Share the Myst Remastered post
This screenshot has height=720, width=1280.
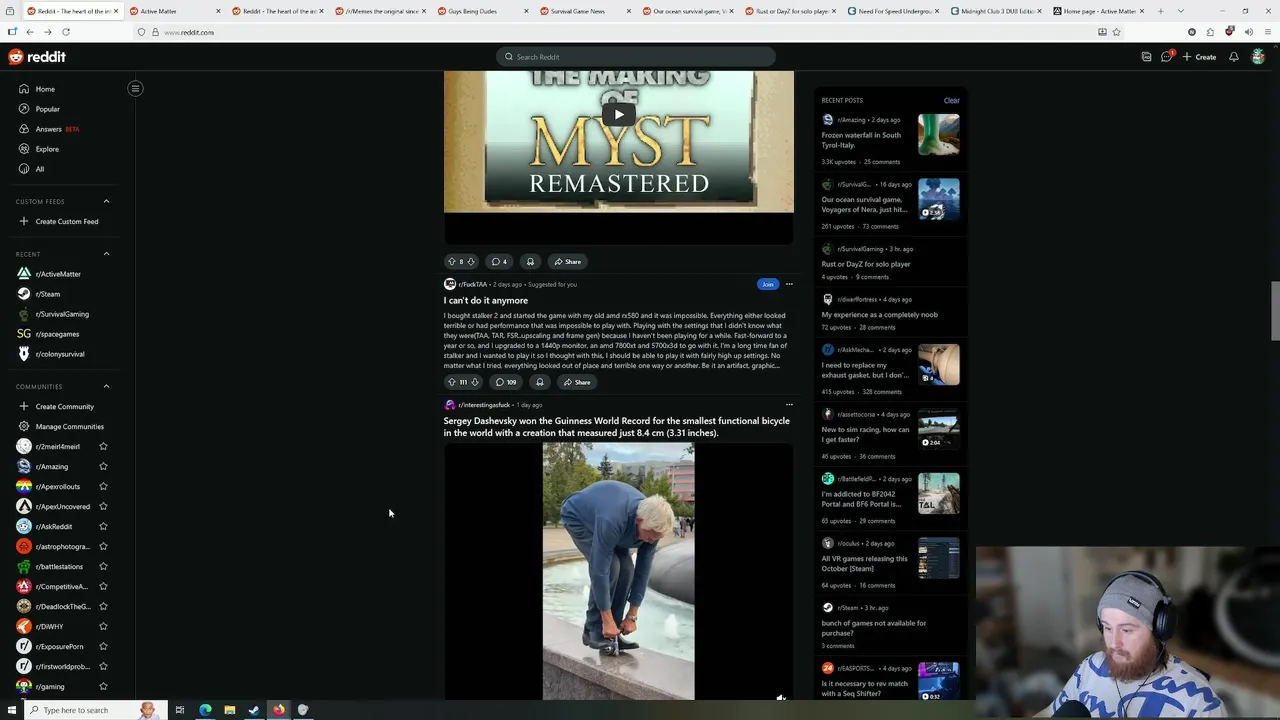tap(567, 262)
